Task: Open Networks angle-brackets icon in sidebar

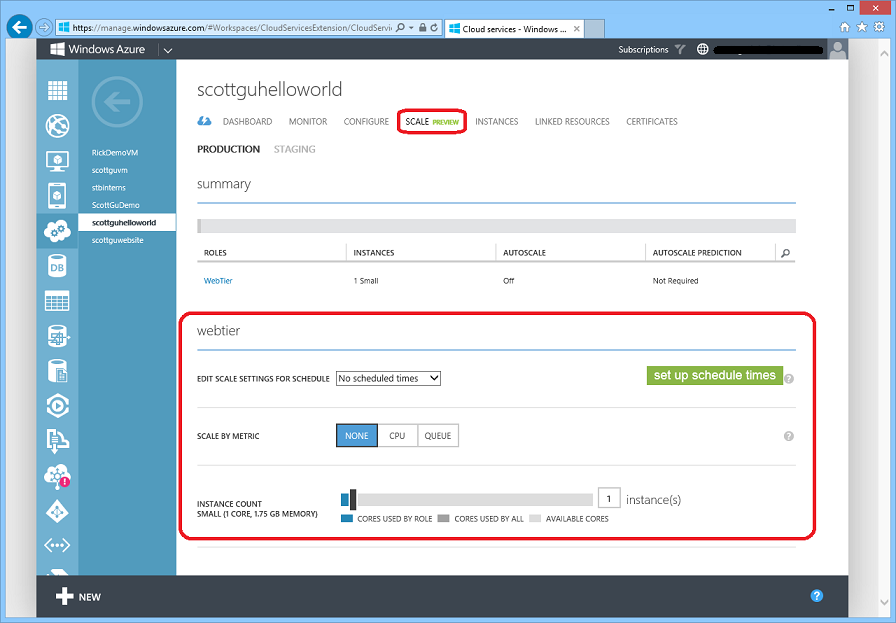Action: (57, 545)
